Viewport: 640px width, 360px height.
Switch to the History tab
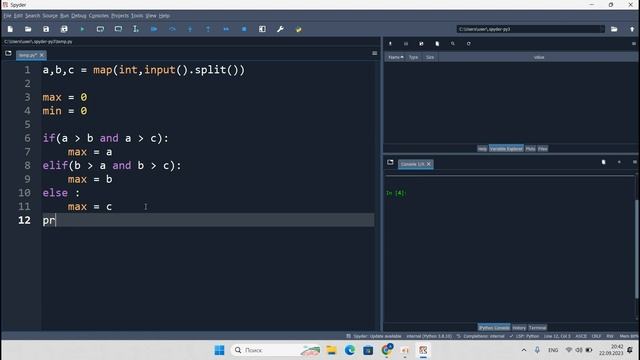click(x=519, y=328)
